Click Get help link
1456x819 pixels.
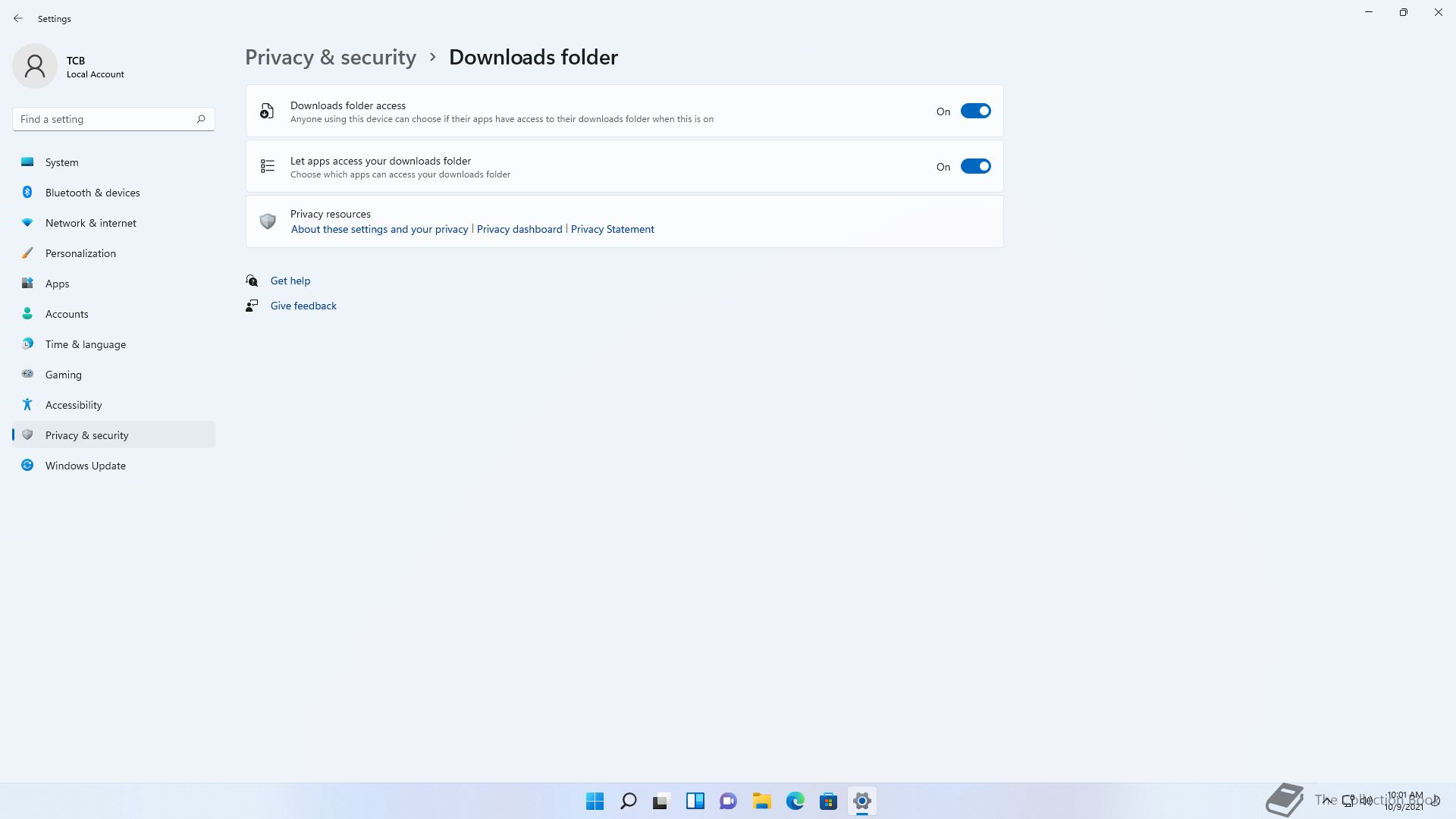point(290,281)
